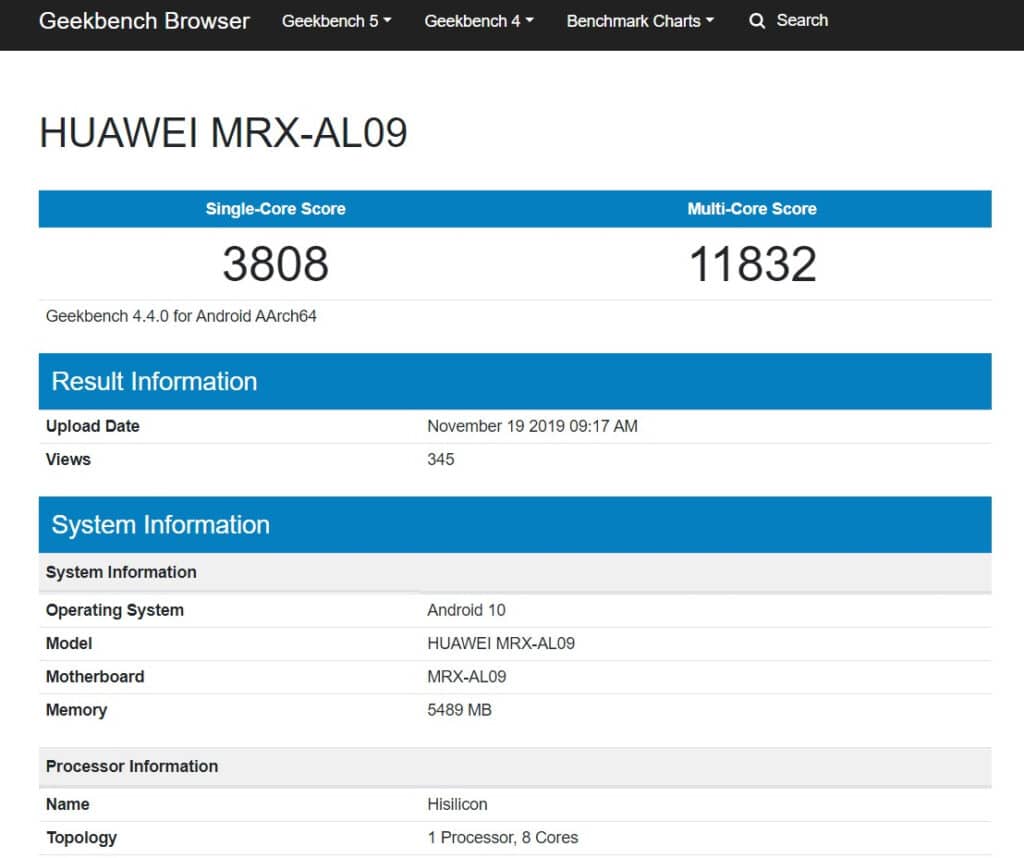The image size is (1024, 858).
Task: Select the November 19 2019 09:17 AM value
Action: pyautogui.click(x=532, y=426)
